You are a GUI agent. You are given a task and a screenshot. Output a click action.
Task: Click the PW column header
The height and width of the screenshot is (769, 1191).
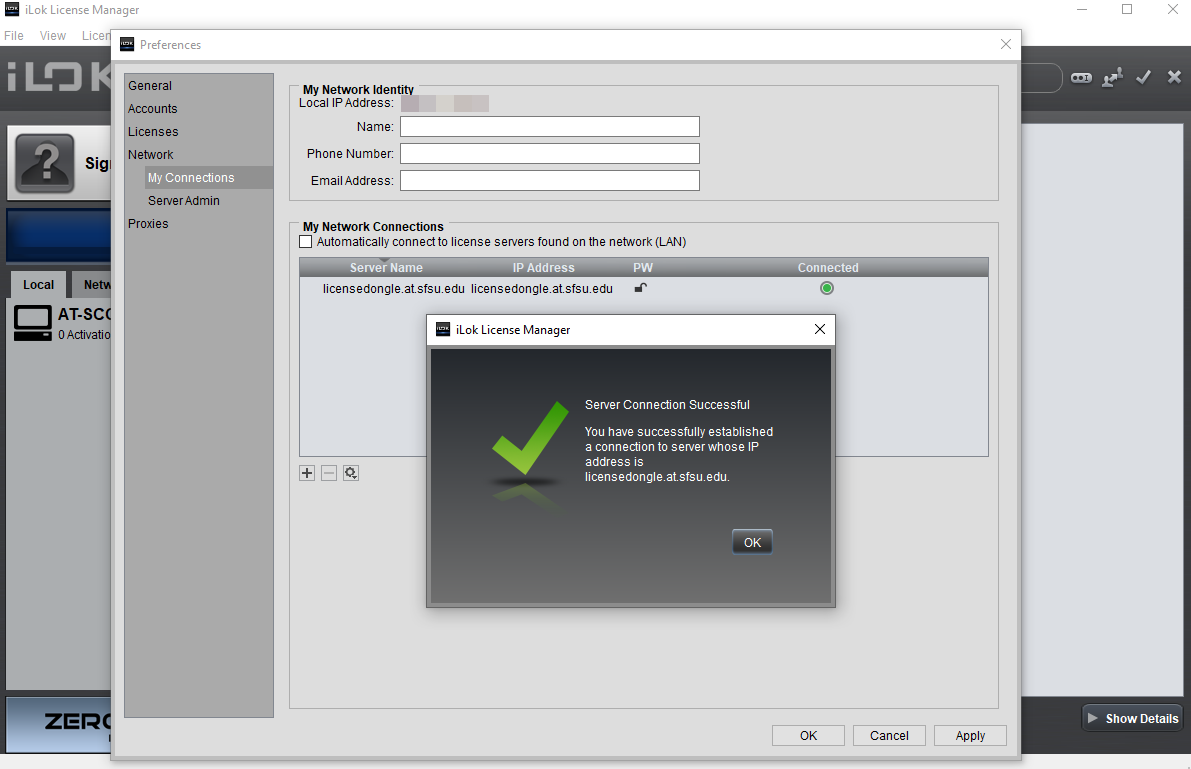coord(643,267)
